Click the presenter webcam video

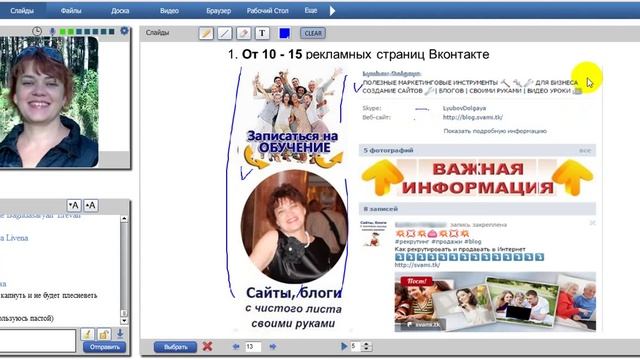tap(49, 102)
